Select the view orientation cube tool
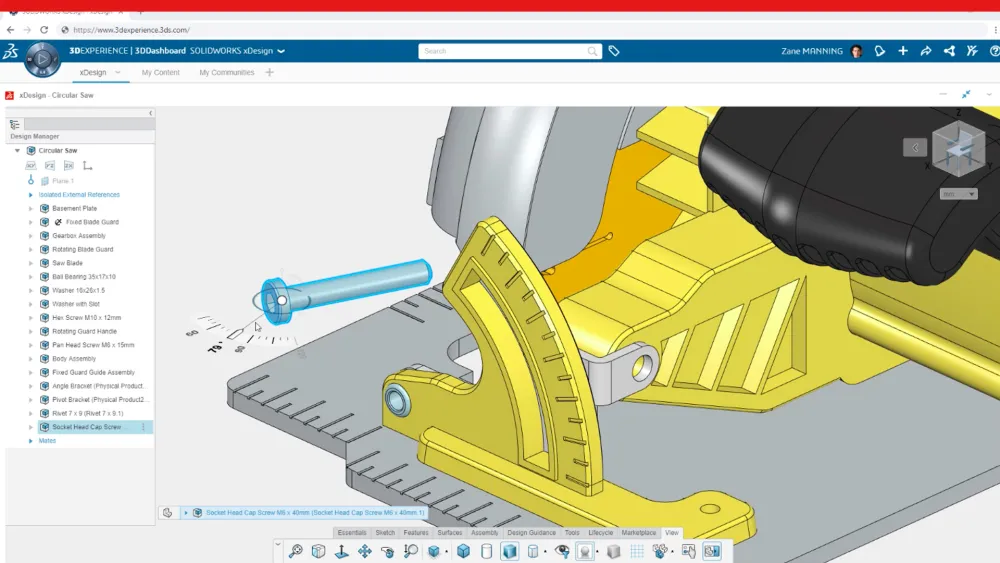Image resolution: width=1000 pixels, height=563 pixels. tap(318, 551)
